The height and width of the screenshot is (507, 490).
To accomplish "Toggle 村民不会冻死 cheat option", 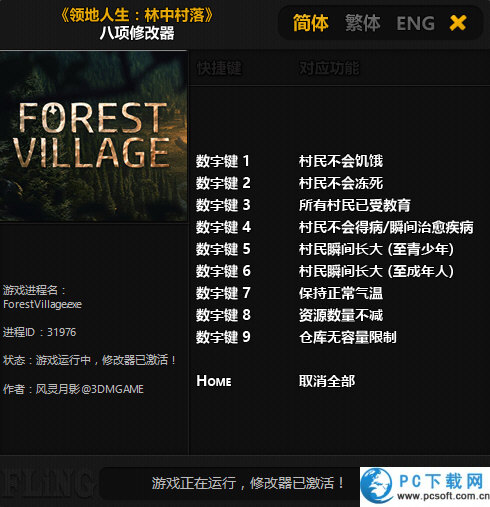I will click(x=341, y=183).
